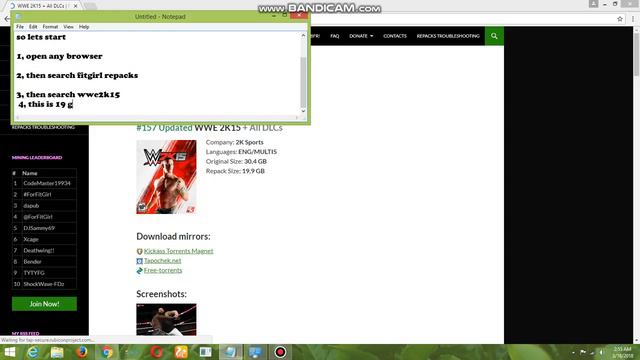The width and height of the screenshot is (640, 360).
Task: Open Notepad's View menu
Action: 68,27
